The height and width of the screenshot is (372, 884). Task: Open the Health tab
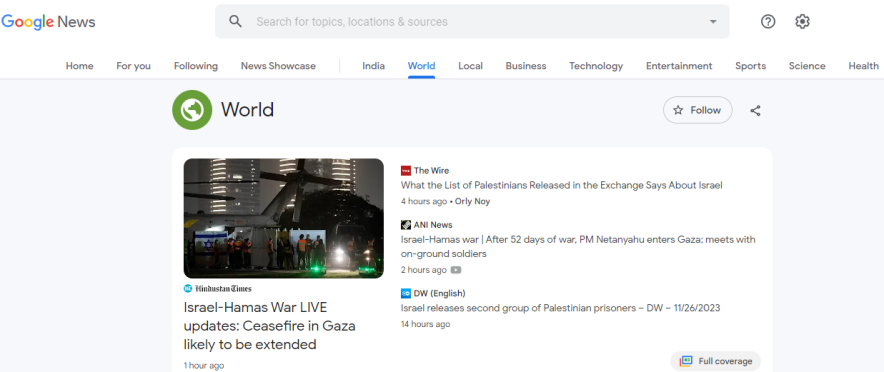pyautogui.click(x=864, y=66)
